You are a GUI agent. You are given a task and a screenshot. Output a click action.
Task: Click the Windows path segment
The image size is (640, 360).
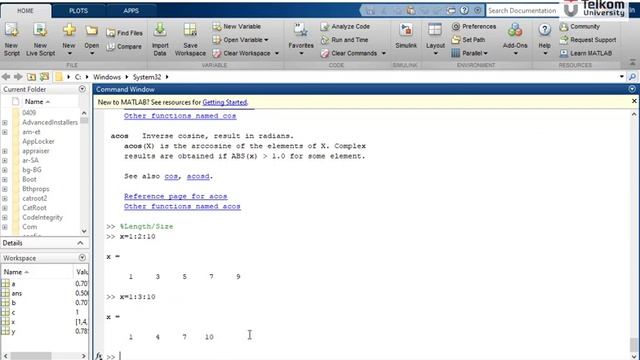[107, 77]
